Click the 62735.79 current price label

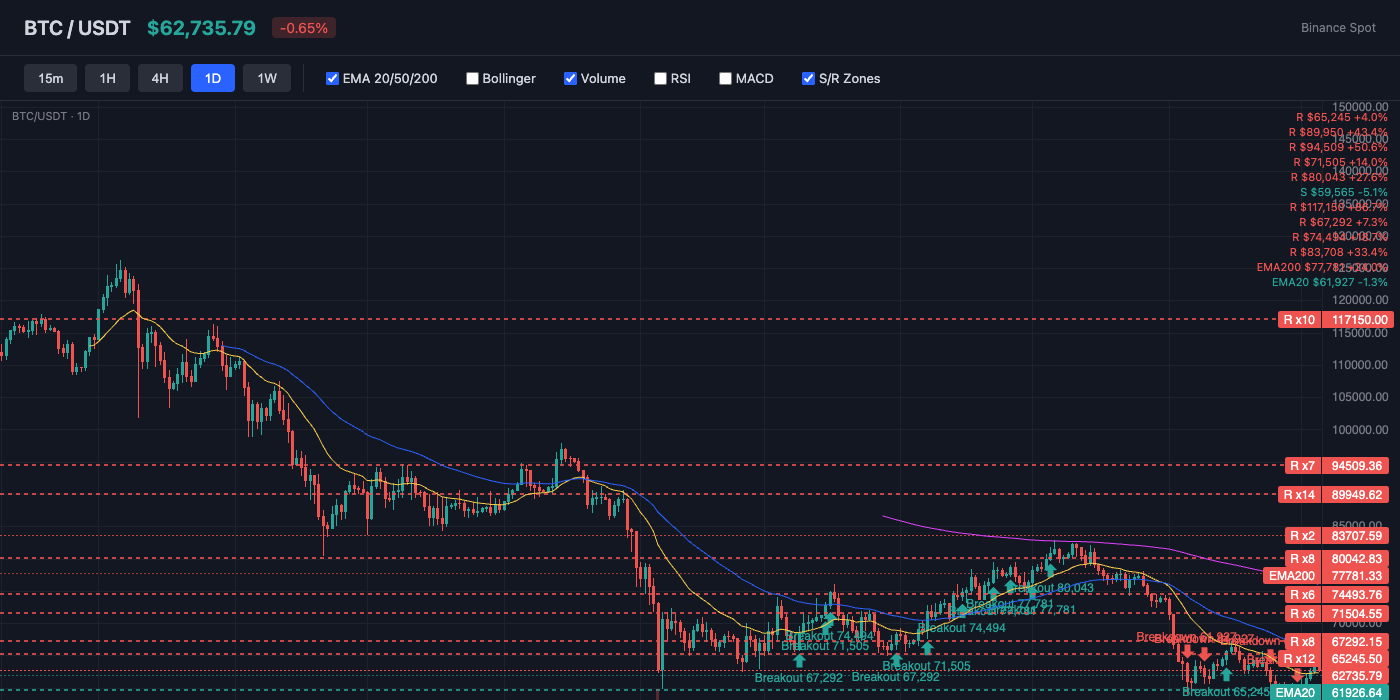pyautogui.click(x=1357, y=675)
